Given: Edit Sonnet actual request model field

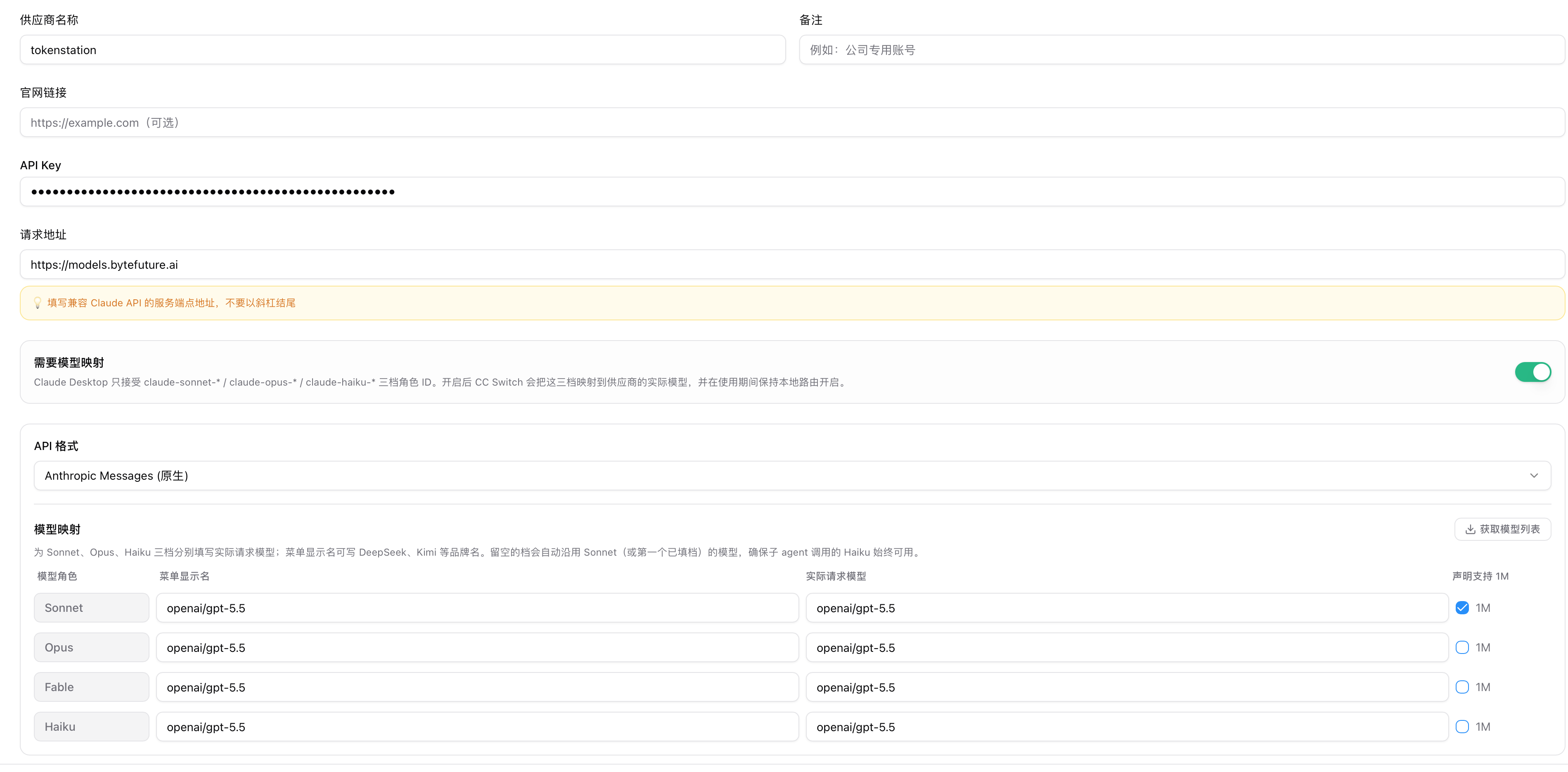Looking at the screenshot, I should pos(1127,608).
